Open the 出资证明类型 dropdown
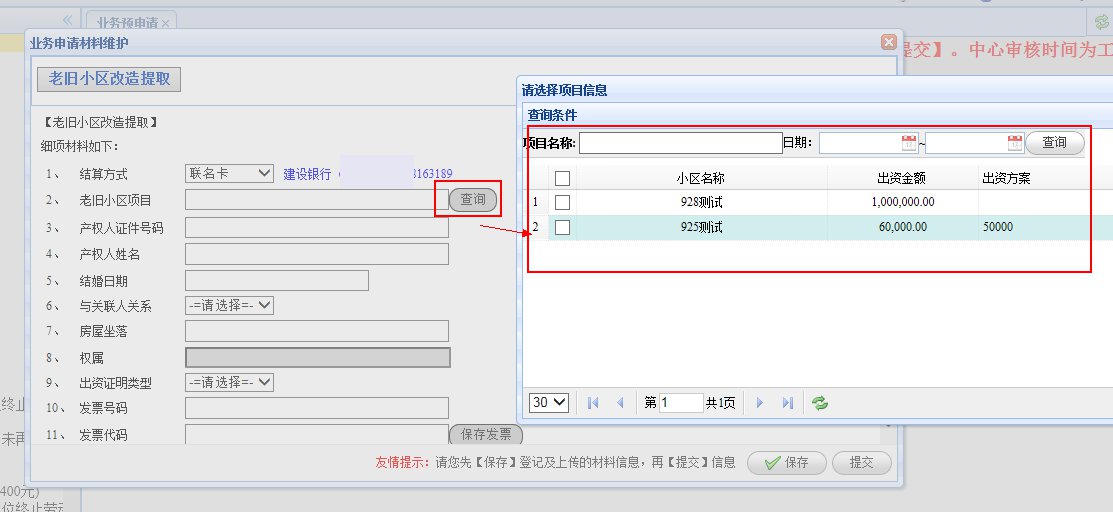This screenshot has height=512, width=1113. tap(230, 382)
